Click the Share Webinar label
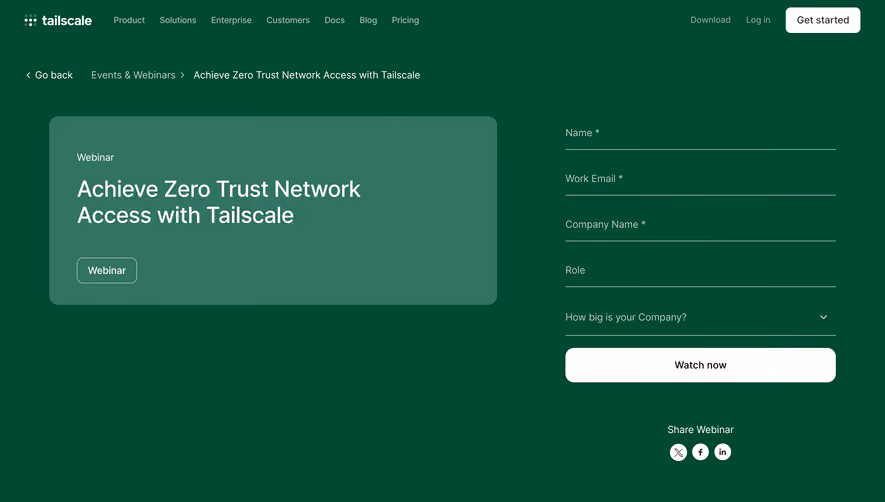885x502 pixels. 700,430
